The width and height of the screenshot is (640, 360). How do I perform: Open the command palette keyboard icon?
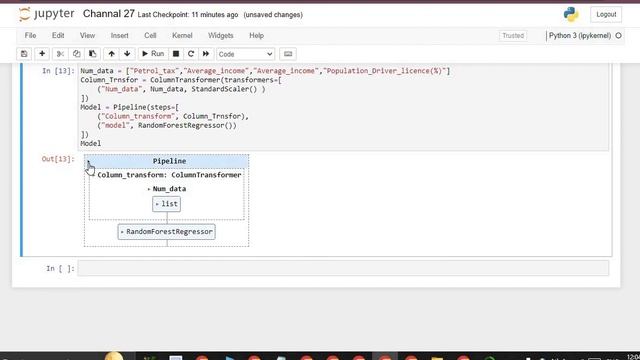(288, 54)
